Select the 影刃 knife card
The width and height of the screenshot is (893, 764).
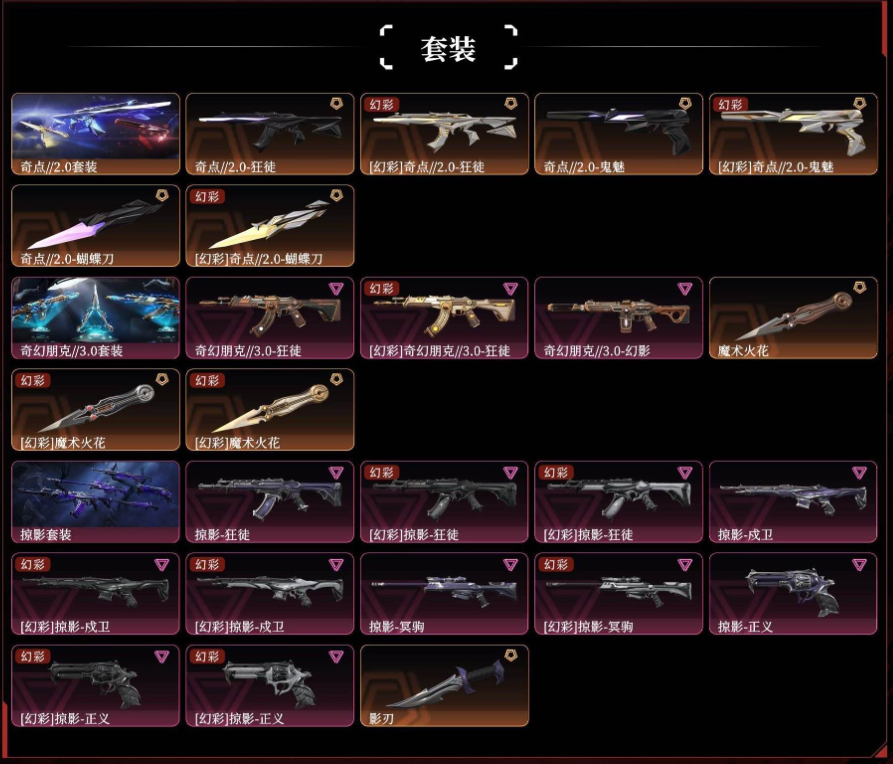coord(444,686)
